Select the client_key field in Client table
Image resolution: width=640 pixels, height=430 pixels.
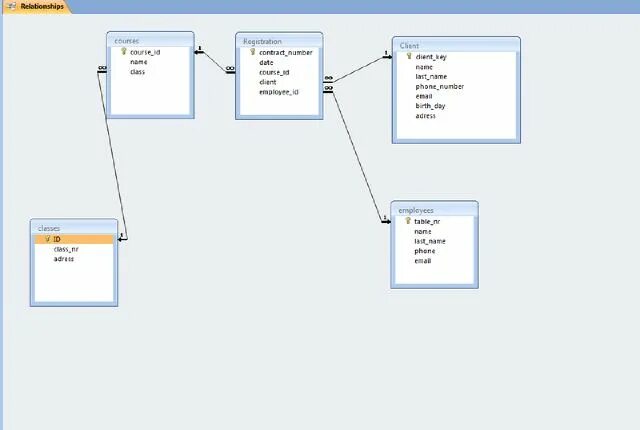(431, 57)
